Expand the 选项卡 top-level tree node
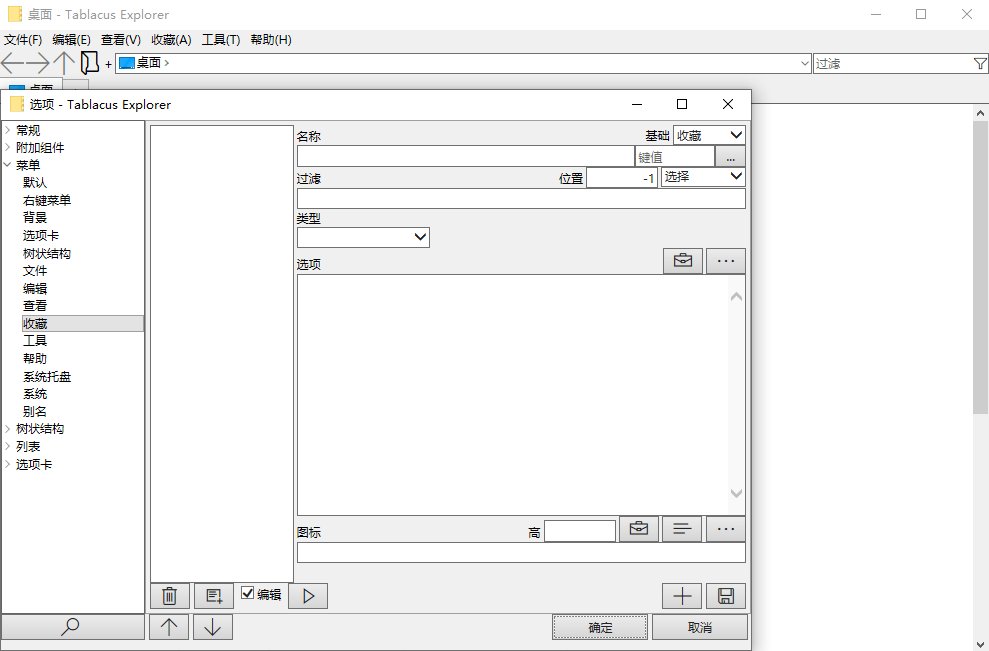Screen dimensions: 989x651 tap(8, 464)
